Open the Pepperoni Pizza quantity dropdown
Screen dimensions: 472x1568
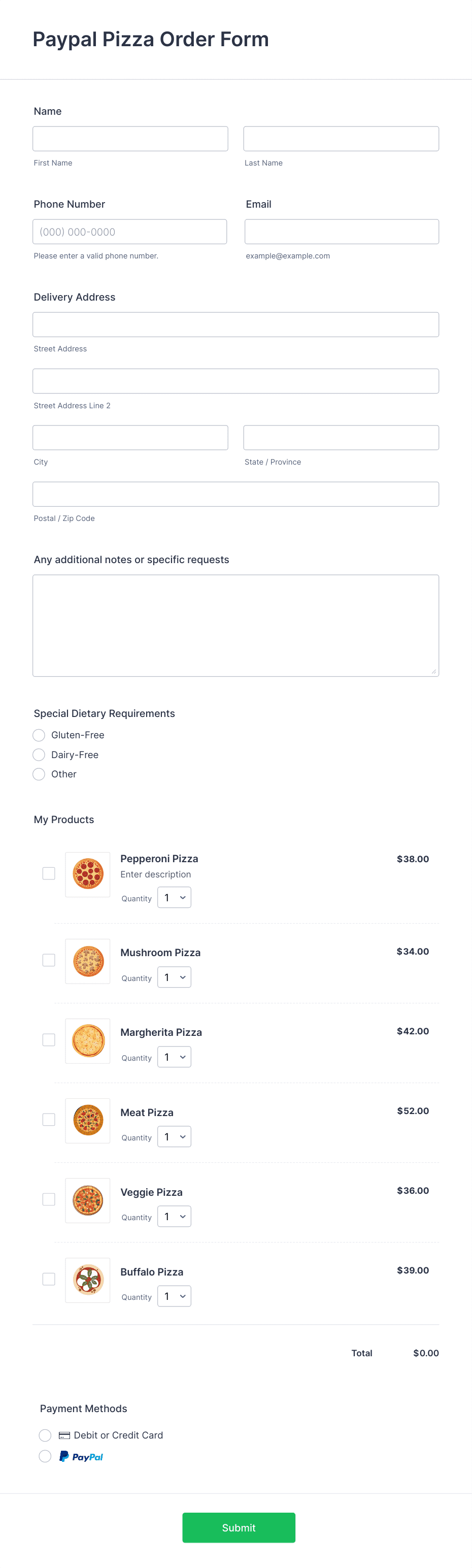click(174, 898)
